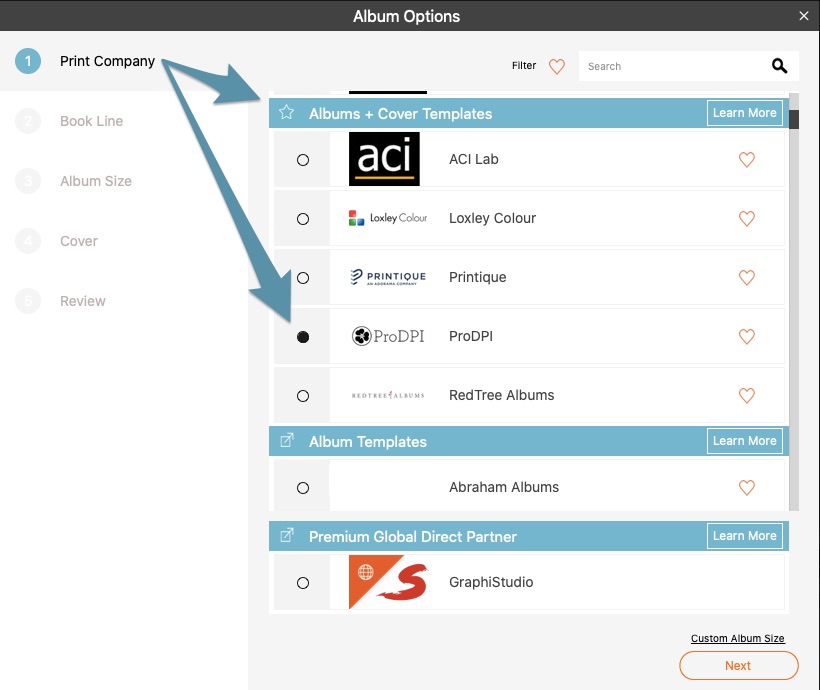820x690 pixels.
Task: Go to the Book Line step
Action: point(69,121)
